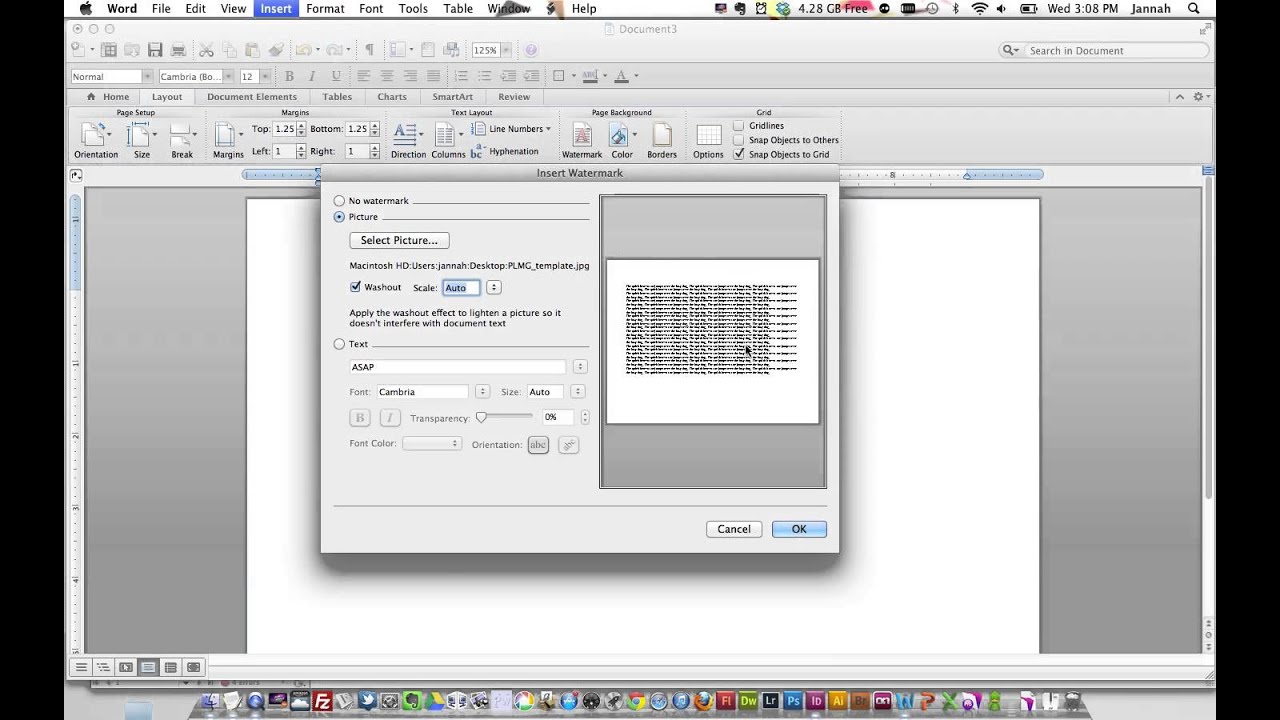Click the text Direction icon
Screen dimensions: 1280x720
[x=406, y=135]
